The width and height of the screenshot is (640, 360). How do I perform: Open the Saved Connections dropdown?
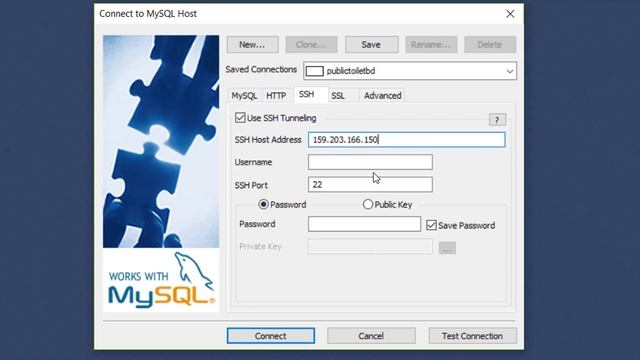click(410, 71)
